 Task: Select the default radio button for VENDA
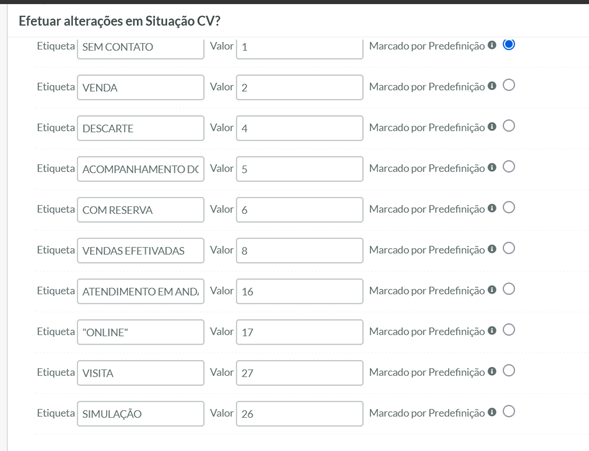509,85
